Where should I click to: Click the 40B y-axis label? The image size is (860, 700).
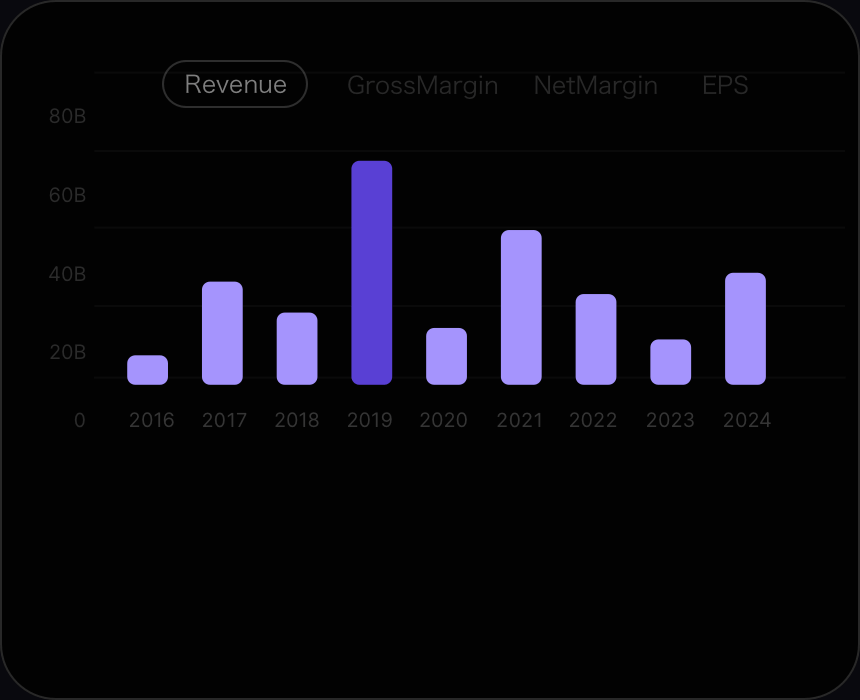68,274
